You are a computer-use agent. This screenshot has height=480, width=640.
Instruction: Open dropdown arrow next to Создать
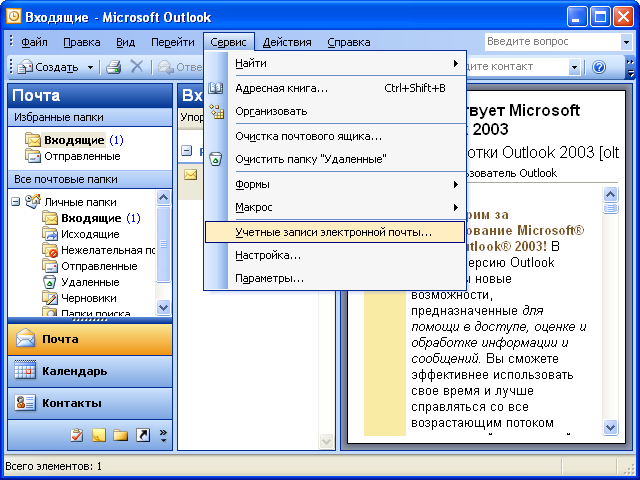[91, 67]
